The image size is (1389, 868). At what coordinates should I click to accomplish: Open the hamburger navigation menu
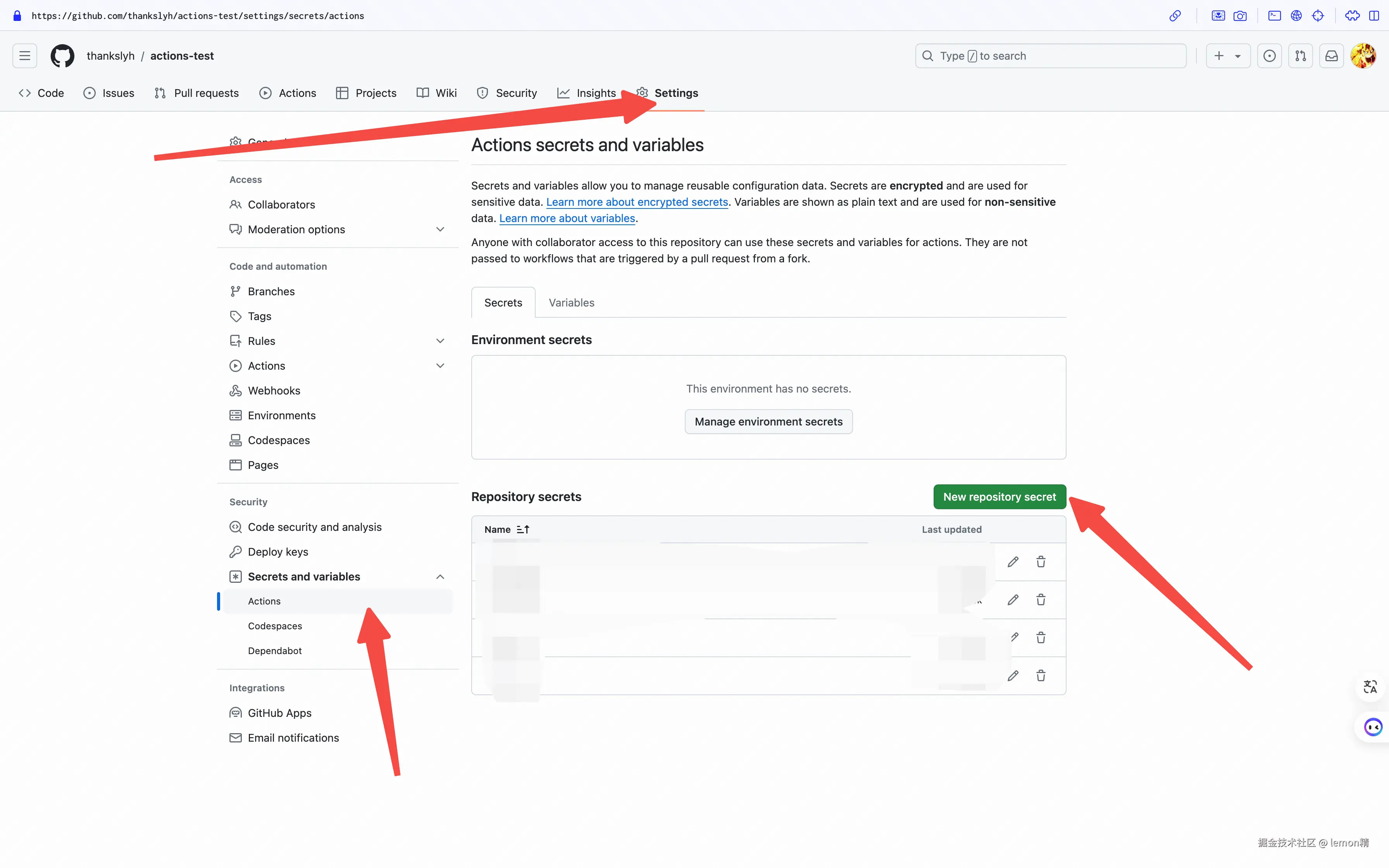[25, 56]
